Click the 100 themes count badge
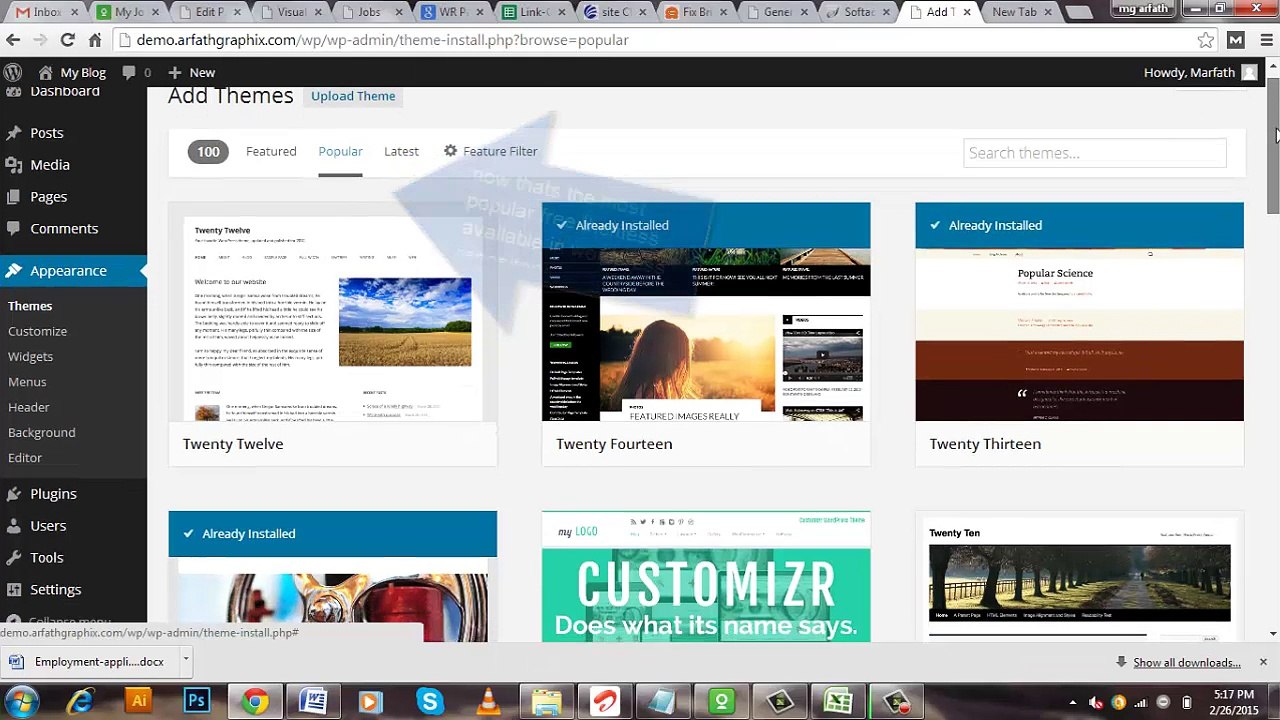Viewport: 1280px width, 720px height. click(208, 152)
